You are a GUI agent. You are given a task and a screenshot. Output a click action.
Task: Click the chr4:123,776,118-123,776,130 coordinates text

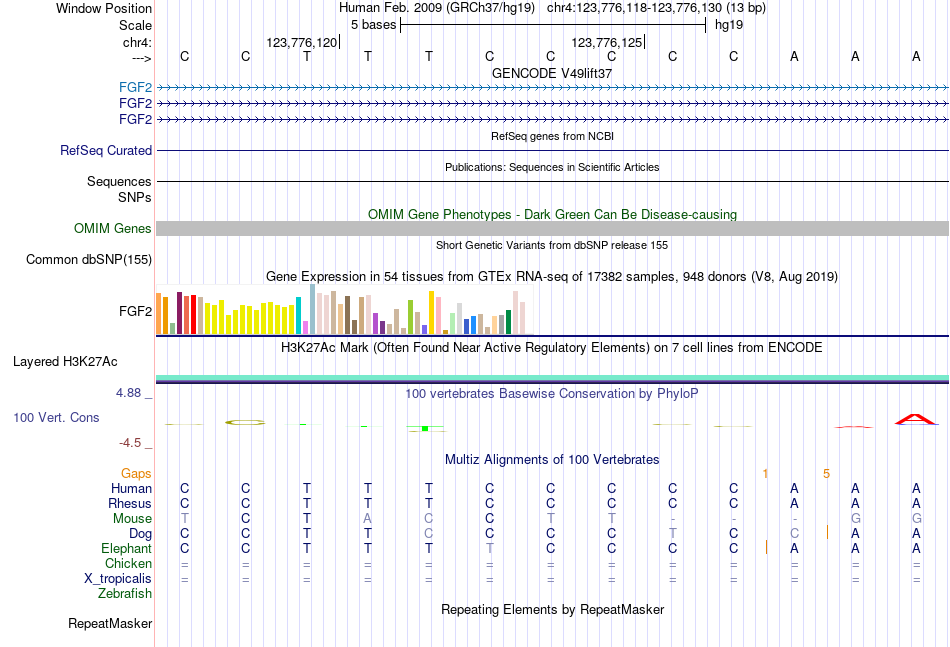coord(656,8)
